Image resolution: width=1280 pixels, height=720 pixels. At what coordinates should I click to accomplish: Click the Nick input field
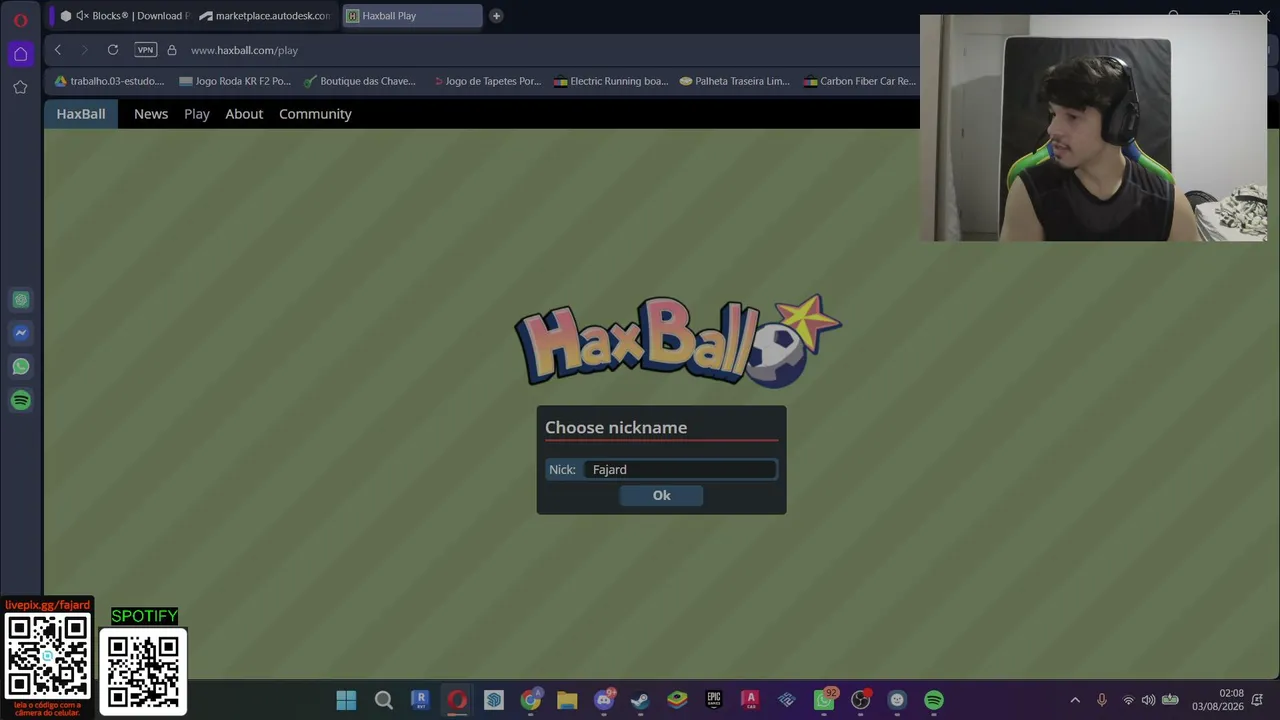click(681, 470)
